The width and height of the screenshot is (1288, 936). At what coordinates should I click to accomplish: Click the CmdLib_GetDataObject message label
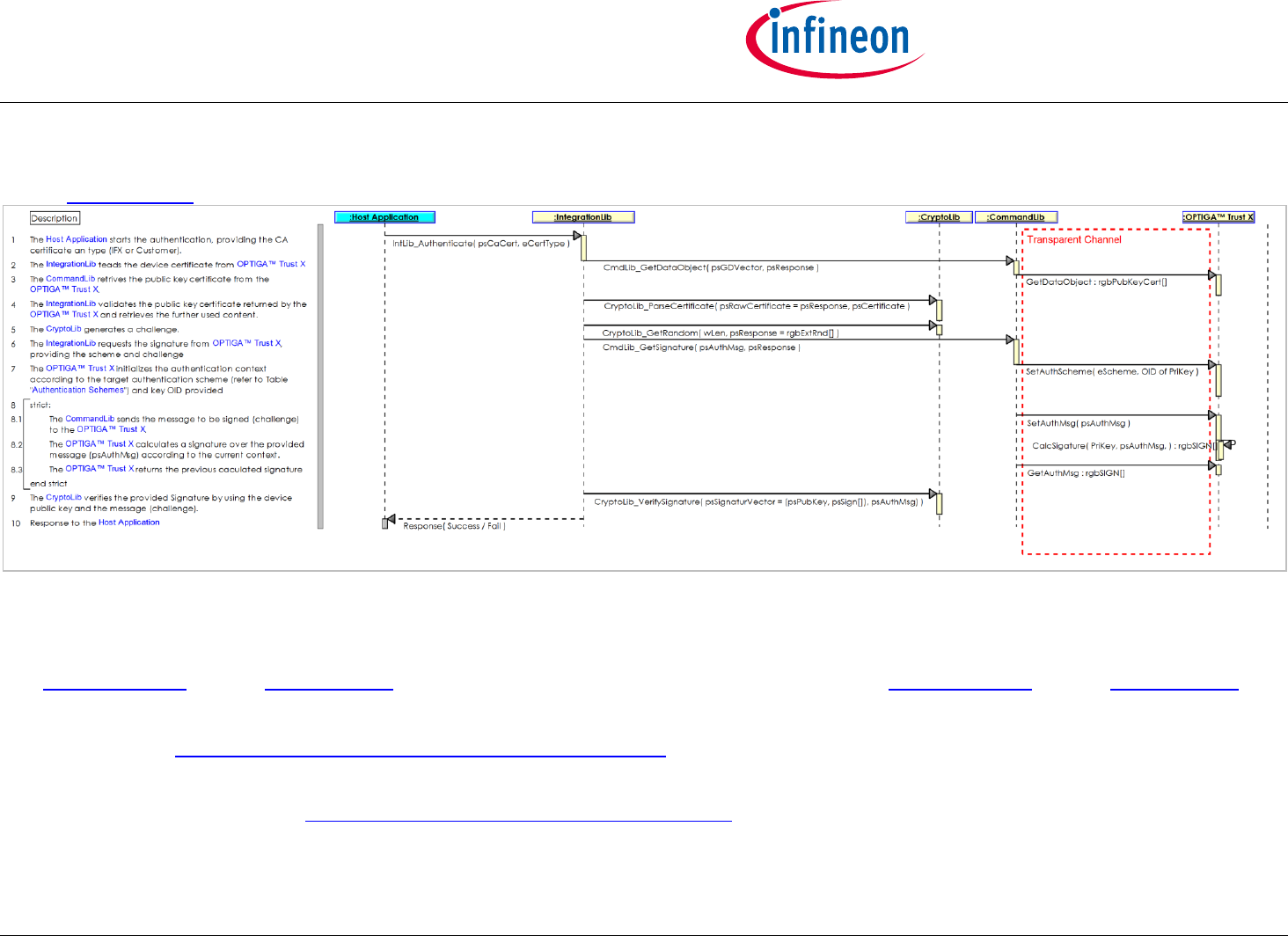tap(711, 267)
